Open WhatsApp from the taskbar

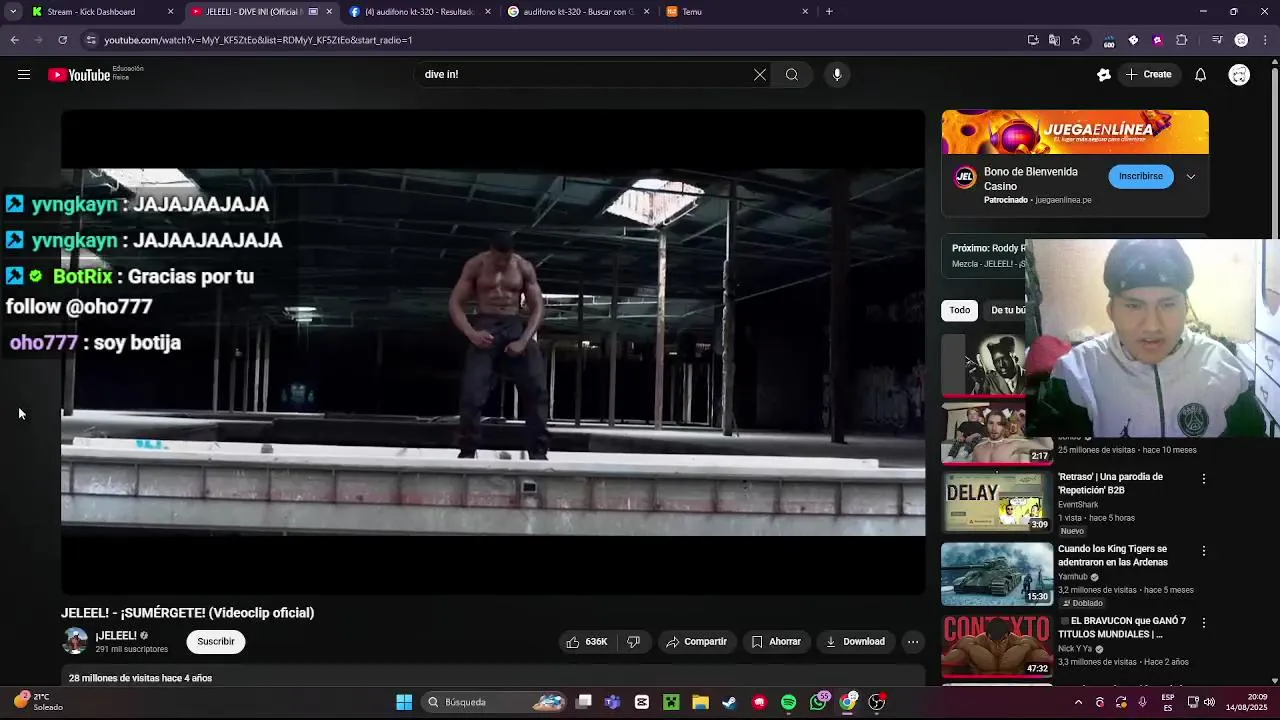click(819, 702)
